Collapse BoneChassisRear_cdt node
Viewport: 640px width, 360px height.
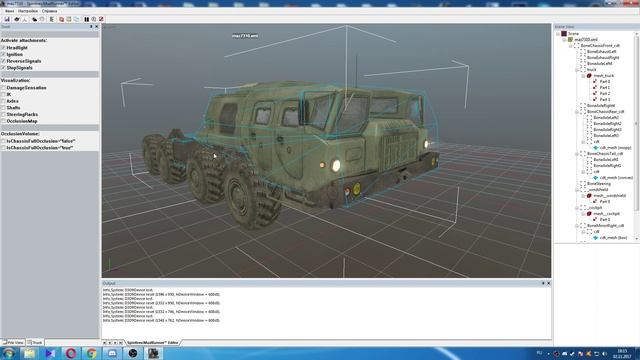577,111
